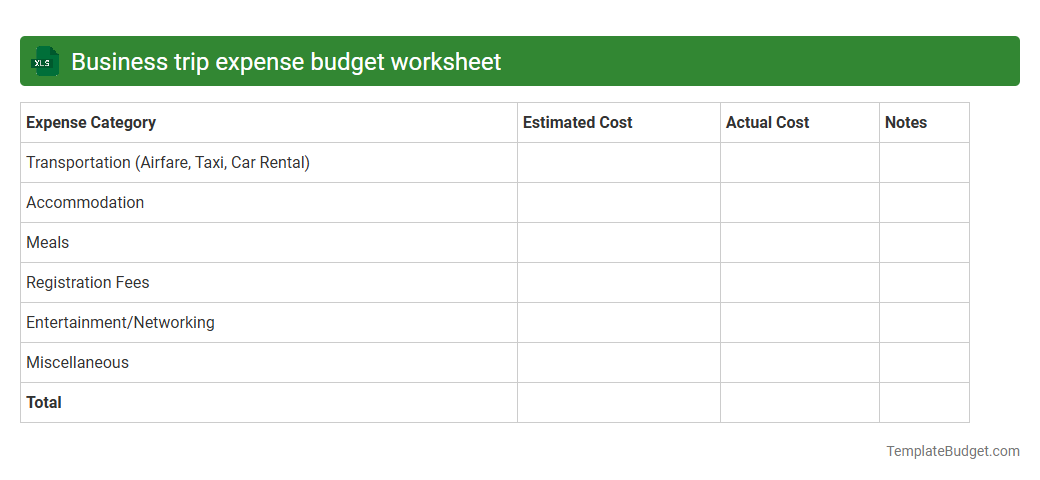Click Actual Cost cell for Miscellaneous
1040x480 pixels.
(800, 363)
